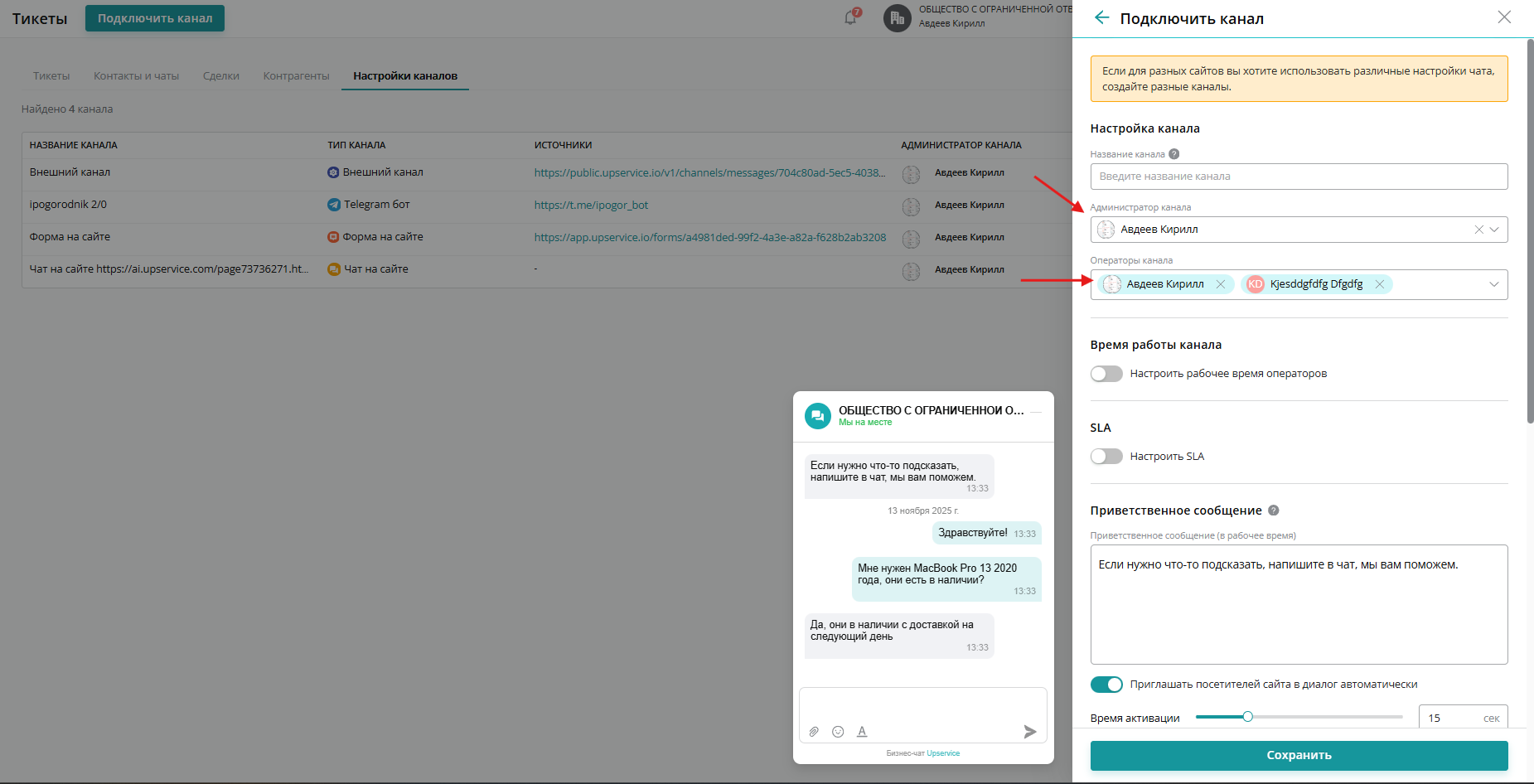Remove operator Авдеев Кирилл tag
1534x784 pixels.
tap(1221, 284)
